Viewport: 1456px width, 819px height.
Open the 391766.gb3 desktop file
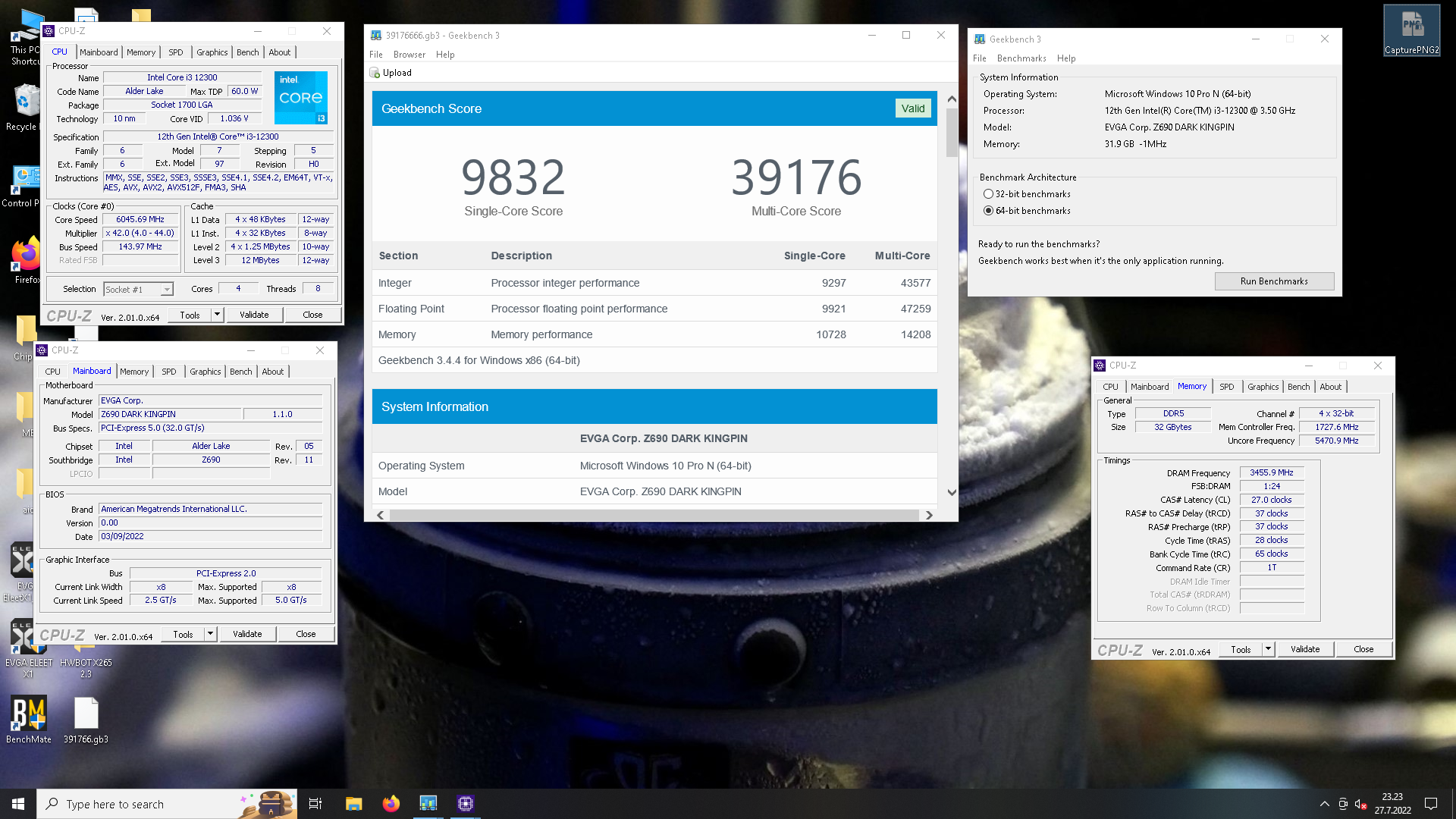tap(86, 720)
